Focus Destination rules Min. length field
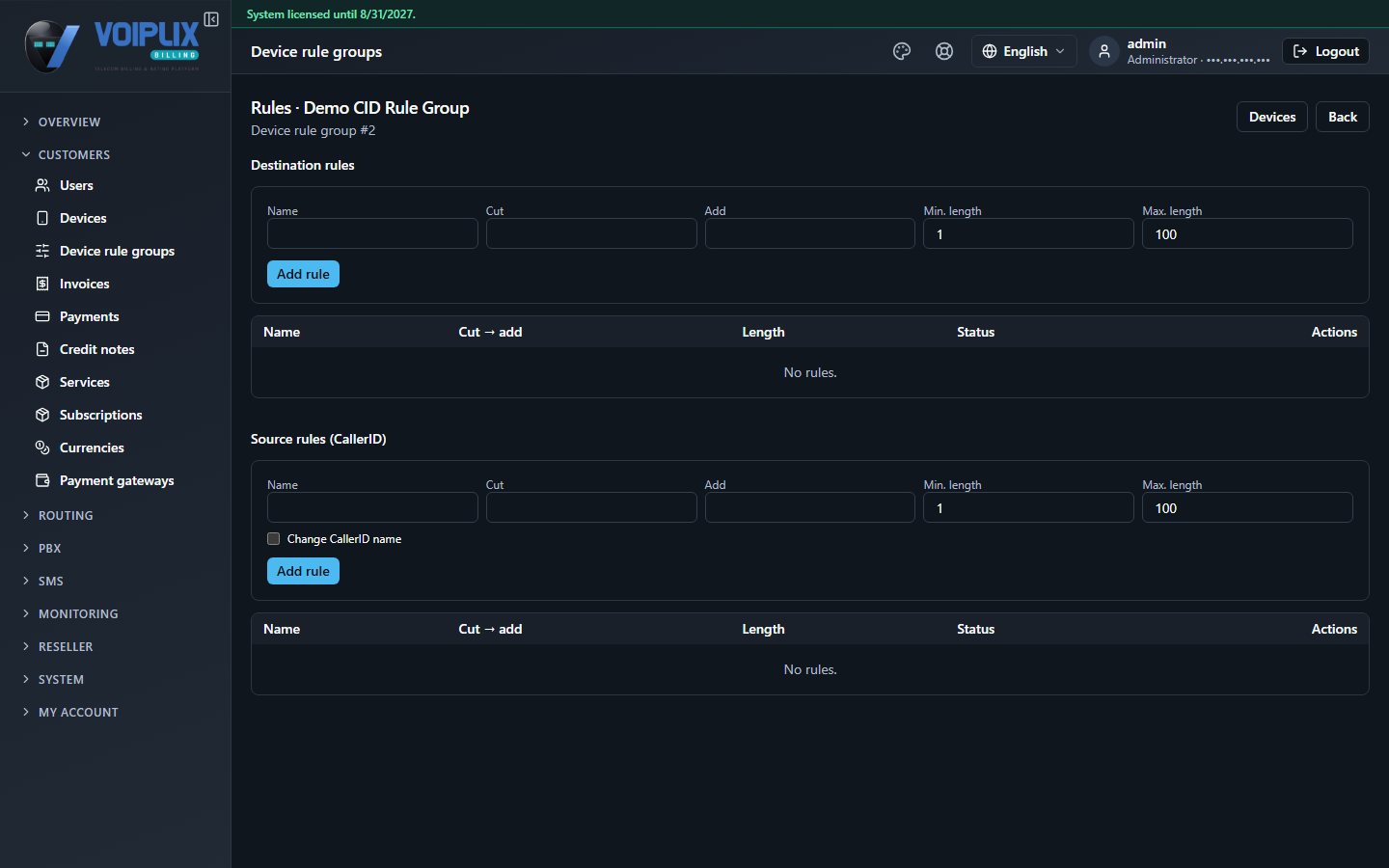 1028,233
